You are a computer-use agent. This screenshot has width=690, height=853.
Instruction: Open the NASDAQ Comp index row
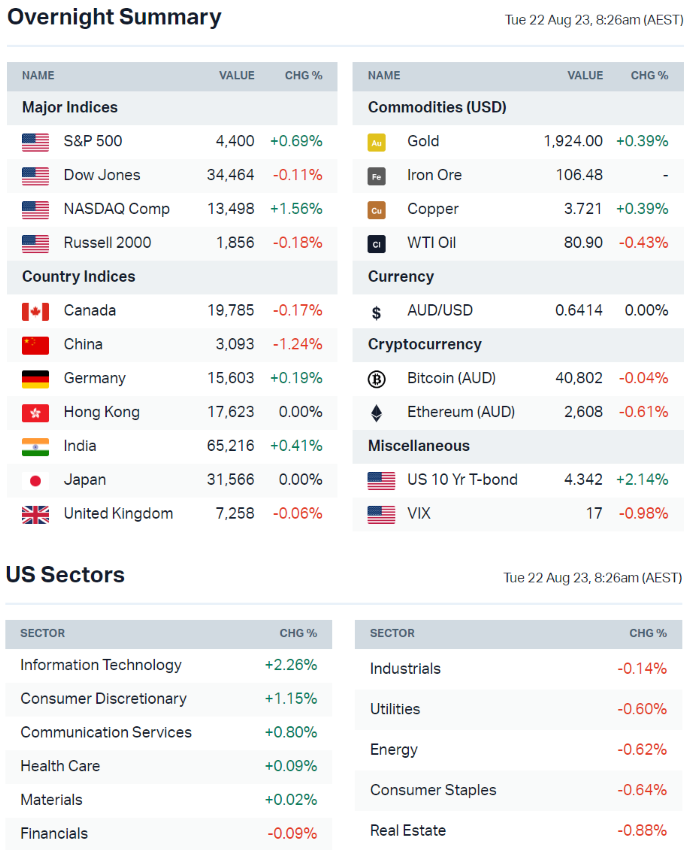point(116,209)
